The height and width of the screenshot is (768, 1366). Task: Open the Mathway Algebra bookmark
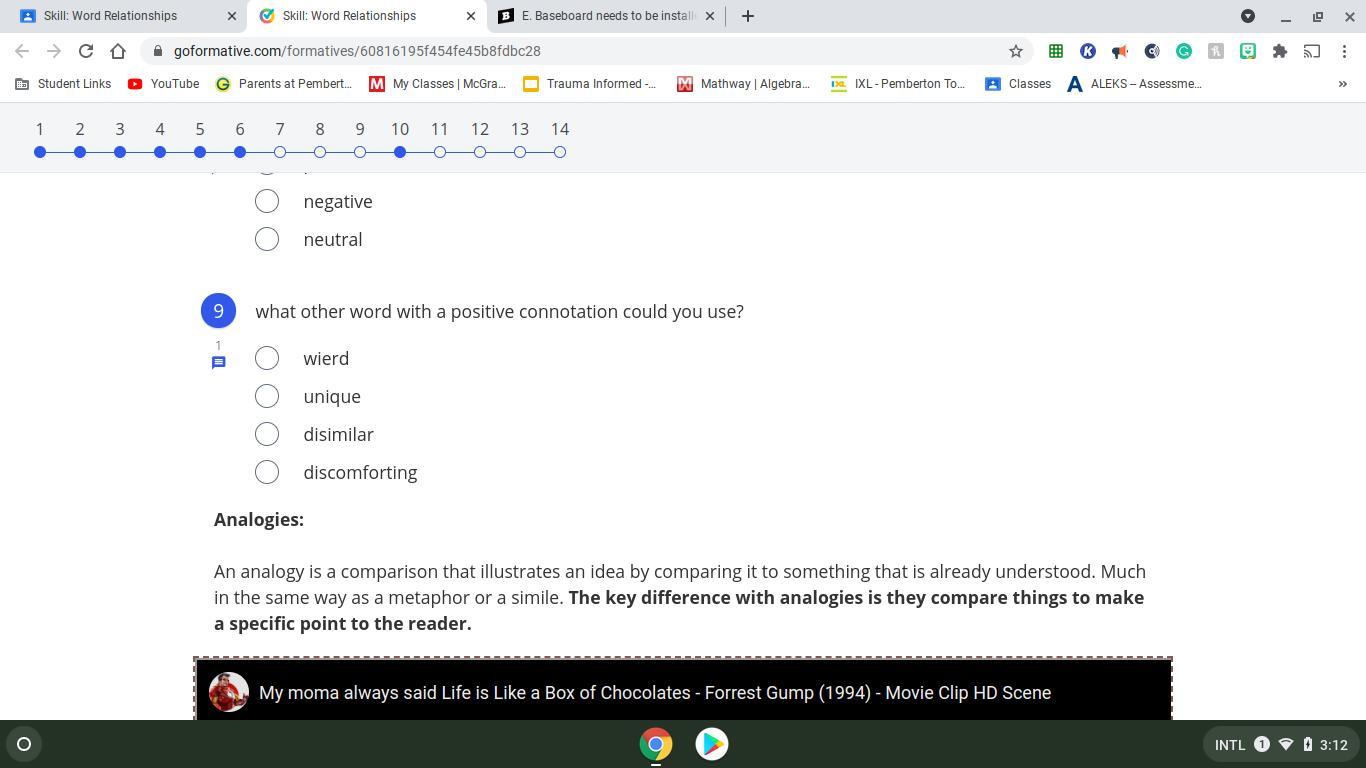pos(744,84)
